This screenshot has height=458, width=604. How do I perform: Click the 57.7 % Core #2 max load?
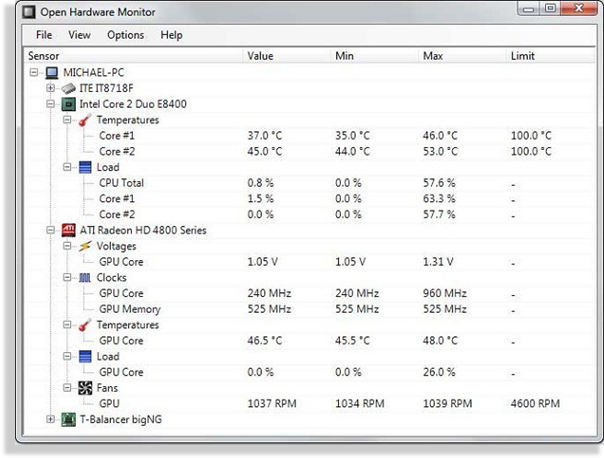point(439,215)
